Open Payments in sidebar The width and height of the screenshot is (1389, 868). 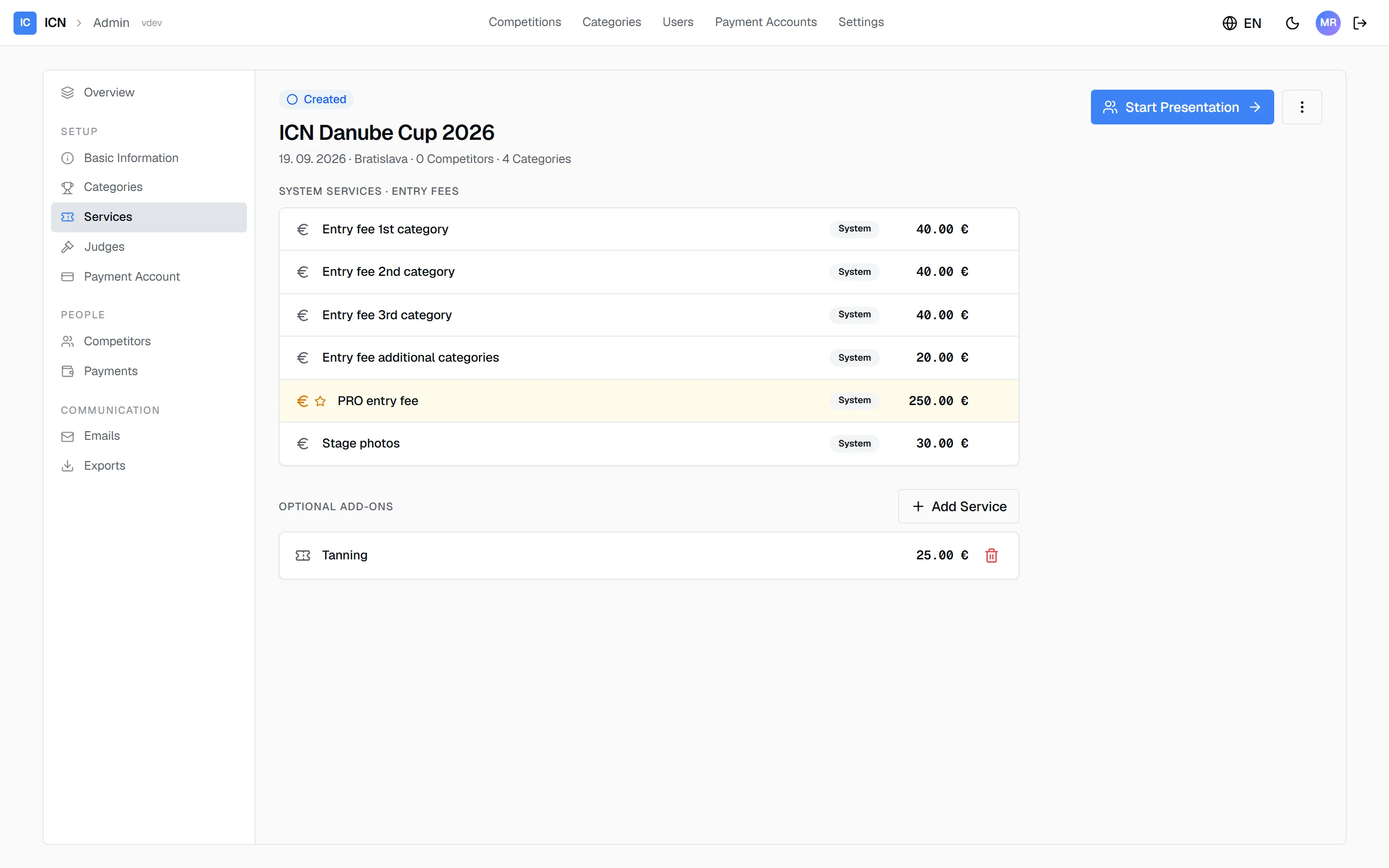(x=149, y=371)
